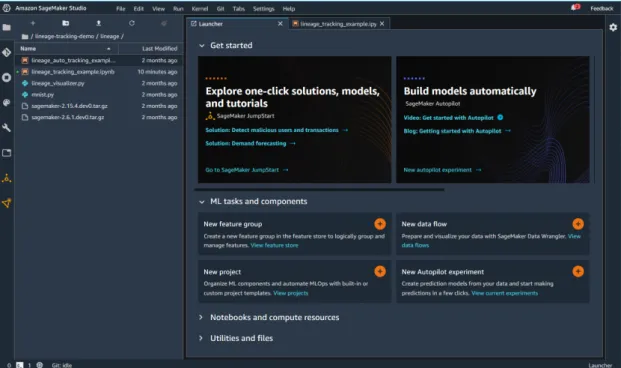This screenshot has width=621, height=368.
Task: Open the notifications bell icon
Action: click(x=575, y=8)
